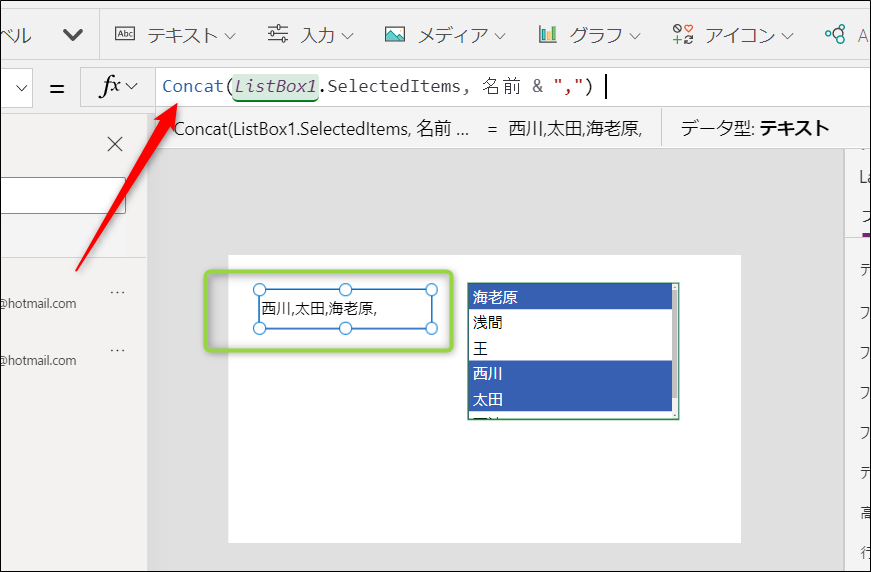Expand the label dropdown chevron in ribbon
871x572 pixels.
(73, 36)
